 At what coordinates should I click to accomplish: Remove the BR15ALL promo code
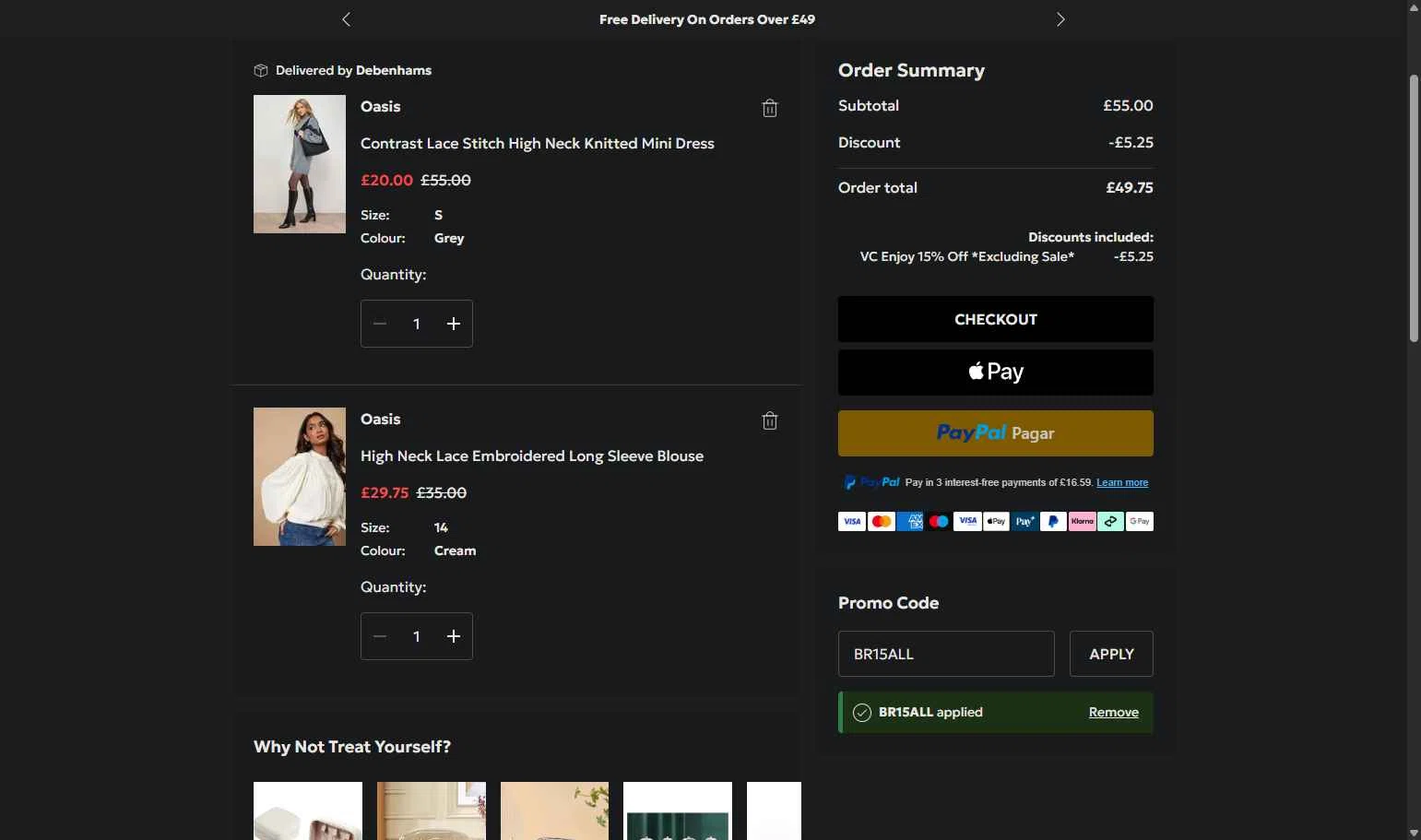point(1114,713)
